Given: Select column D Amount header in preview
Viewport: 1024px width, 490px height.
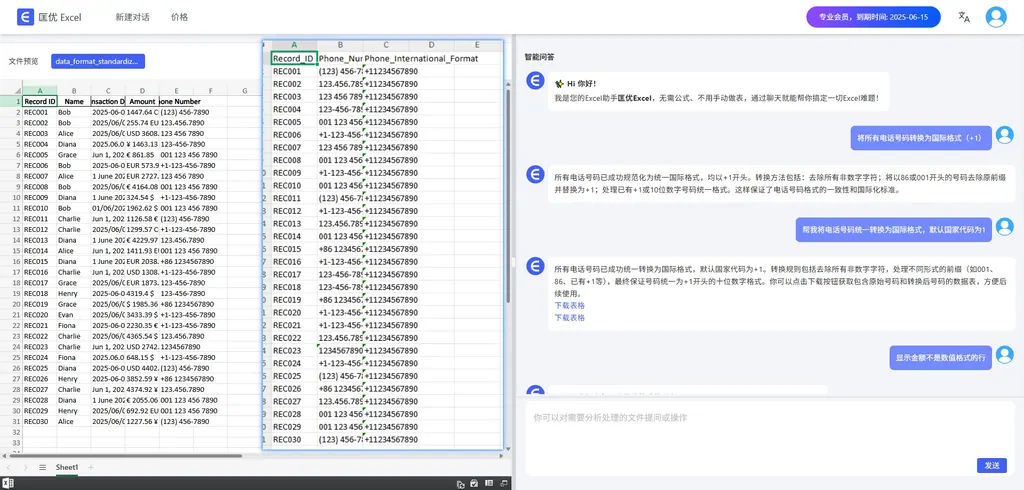Looking at the screenshot, I should pyautogui.click(x=142, y=90).
